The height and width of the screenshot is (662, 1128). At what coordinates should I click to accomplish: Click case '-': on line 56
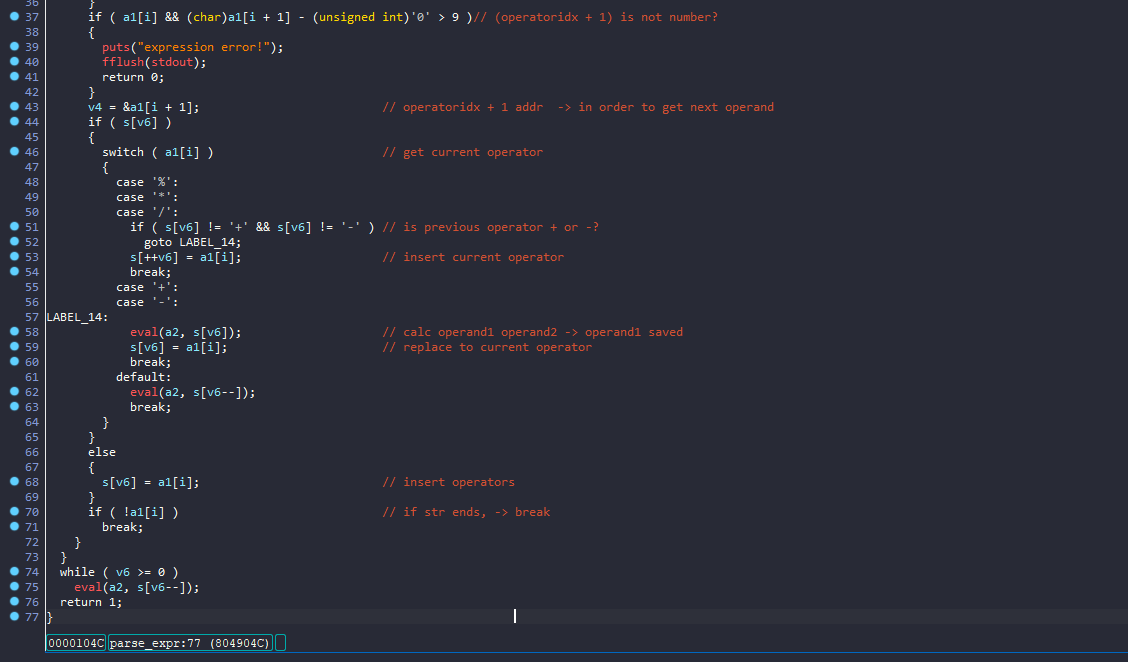click(x=147, y=302)
